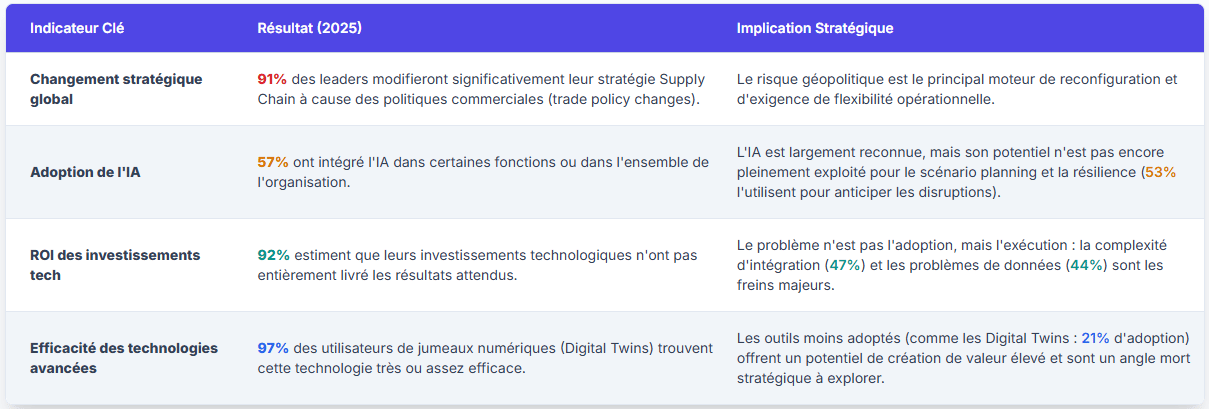Select the 'Changement stratégique global' row label
The image size is (1209, 409).
116,89
